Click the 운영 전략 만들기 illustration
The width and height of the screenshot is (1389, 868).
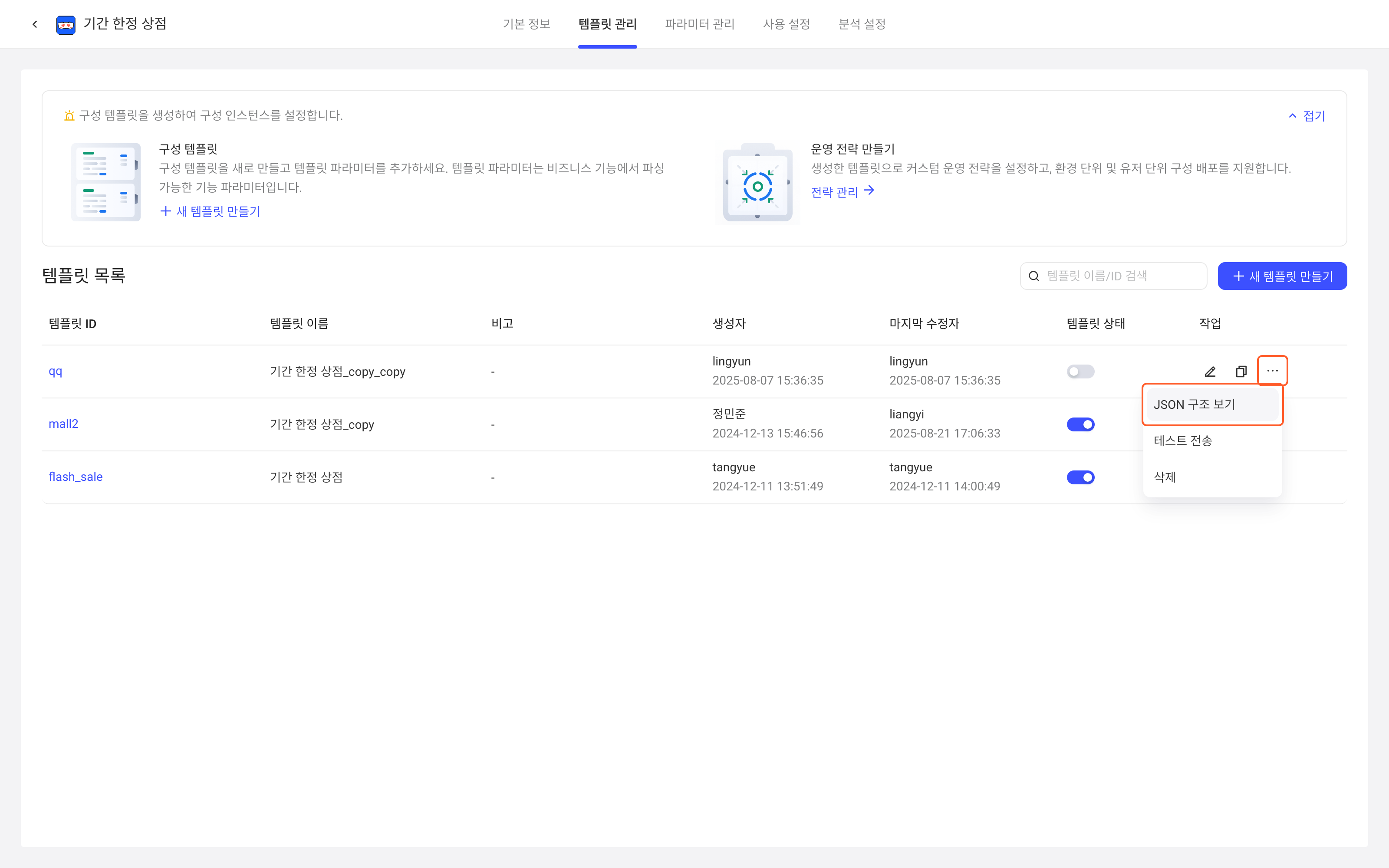(757, 182)
